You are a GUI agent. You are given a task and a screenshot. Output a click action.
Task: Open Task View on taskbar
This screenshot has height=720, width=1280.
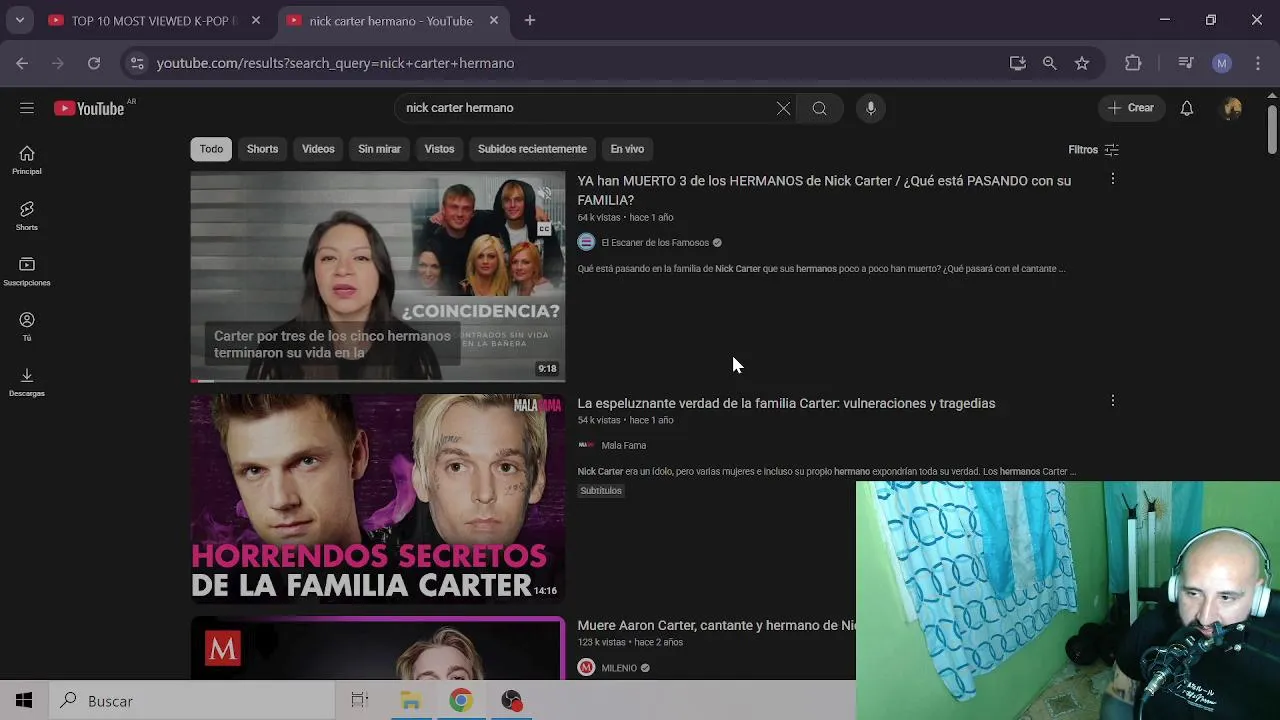(x=360, y=701)
